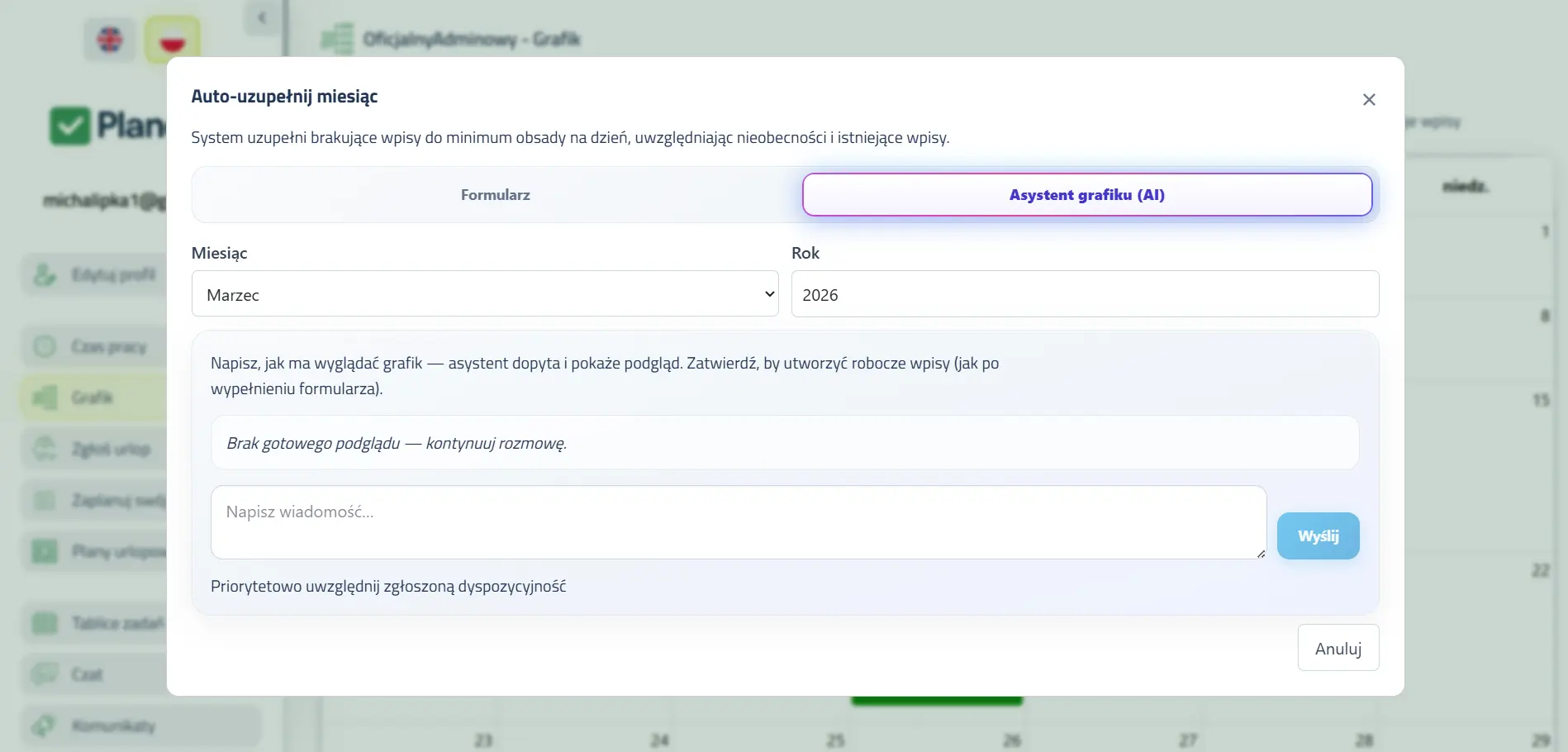
Task: Select the Asystent grafiku (AI) tab
Action: coord(1086,195)
